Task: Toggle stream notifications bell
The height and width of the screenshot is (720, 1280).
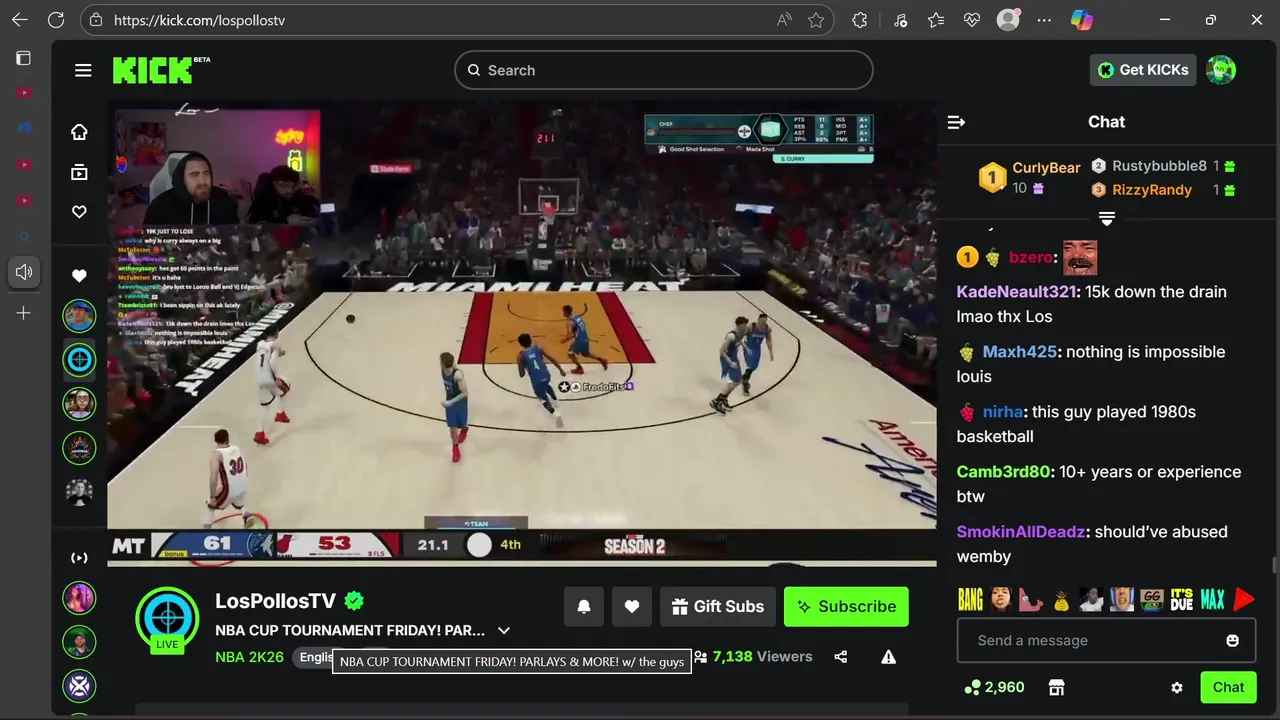Action: [584, 606]
